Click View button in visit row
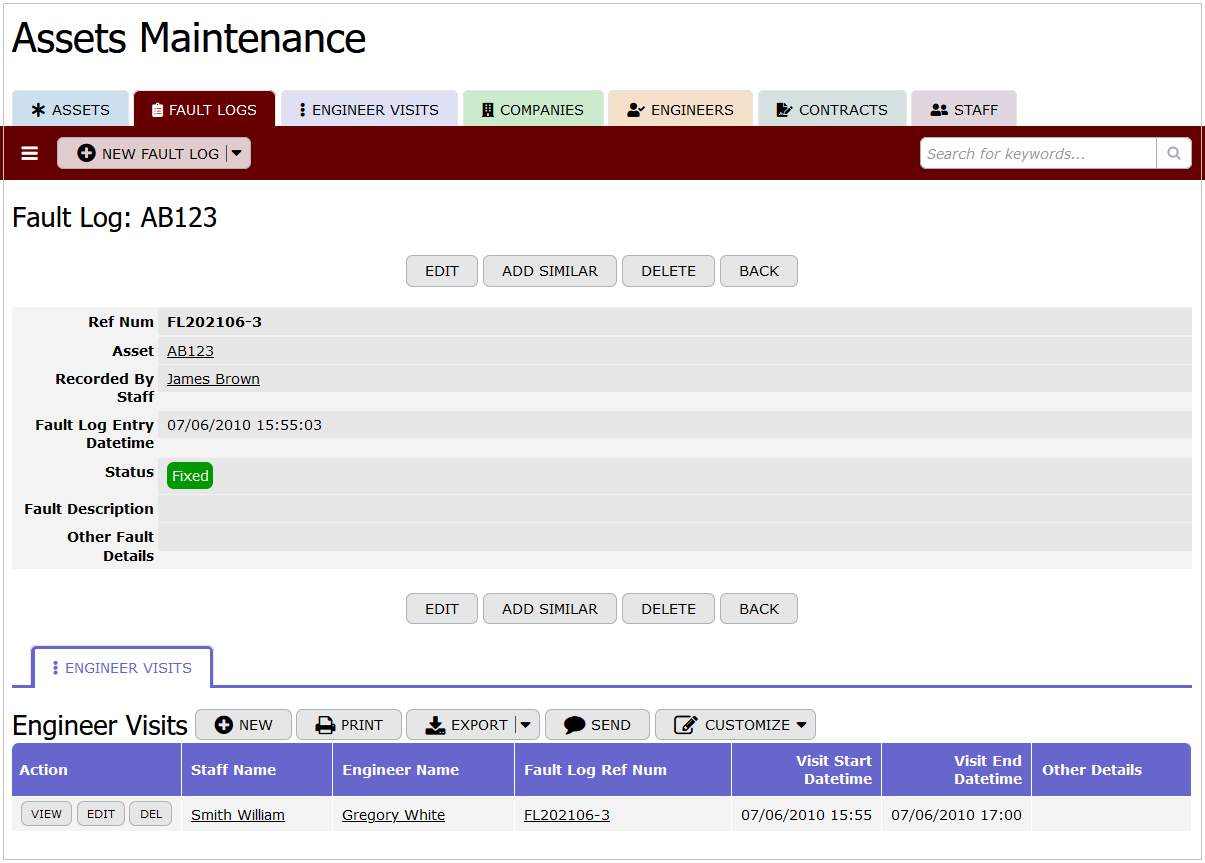Screen dimensions: 1205x863 point(46,814)
